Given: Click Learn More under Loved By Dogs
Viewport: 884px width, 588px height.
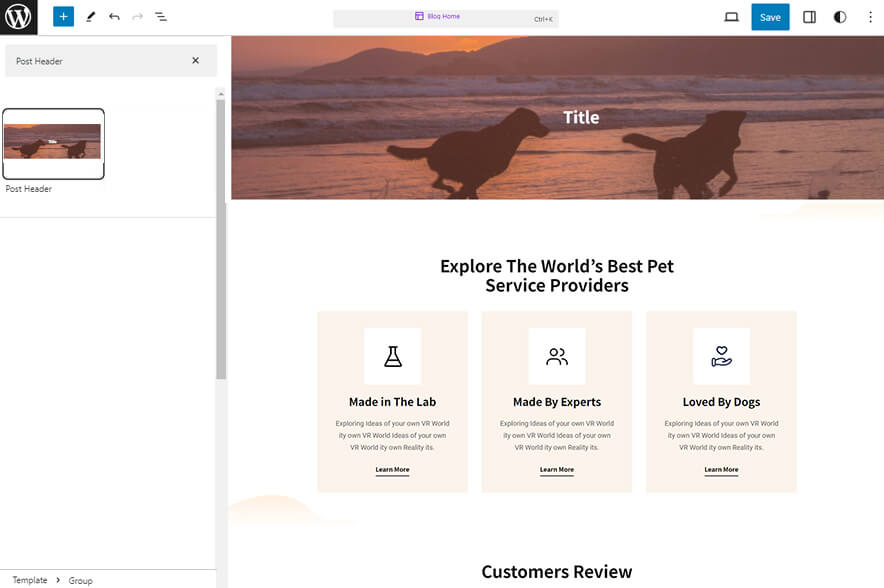Looking at the screenshot, I should tap(721, 469).
